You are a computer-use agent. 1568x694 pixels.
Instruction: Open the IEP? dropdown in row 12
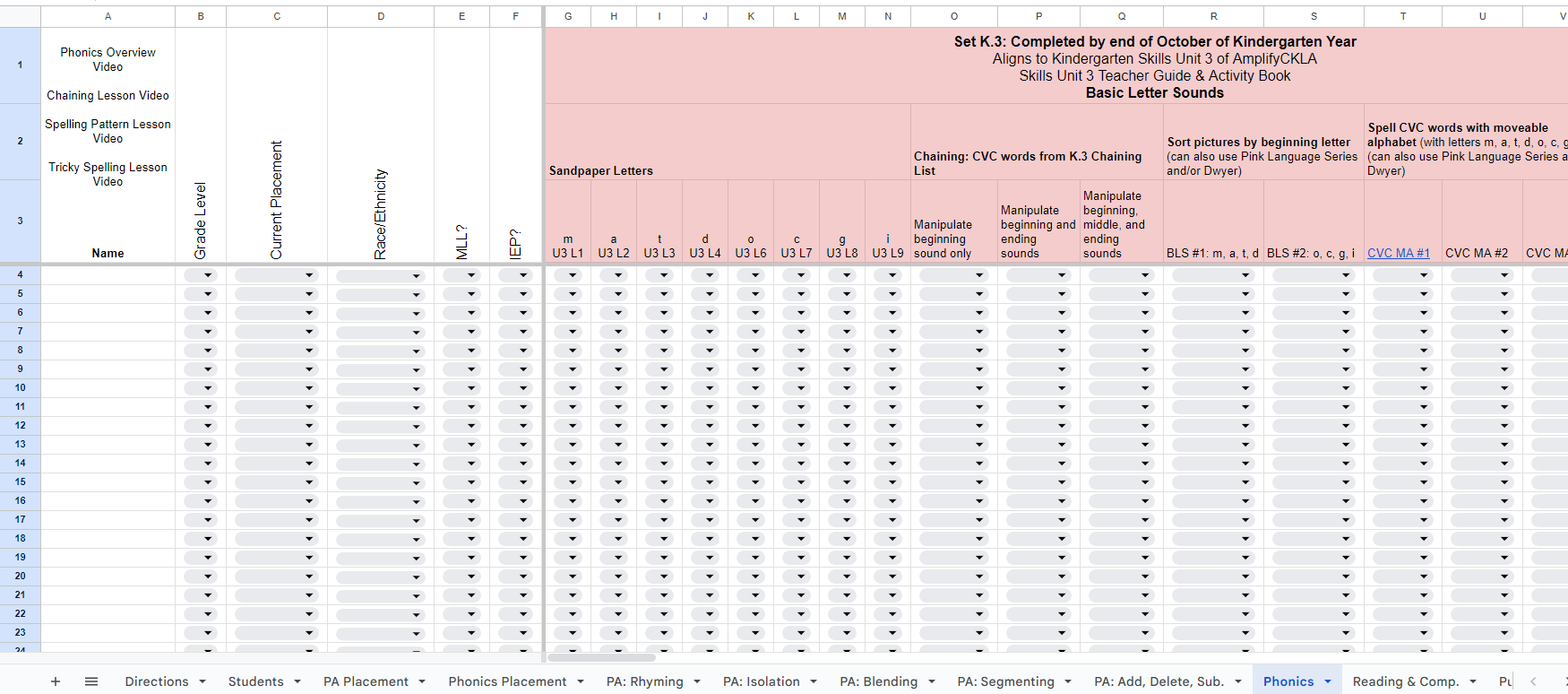523,426
